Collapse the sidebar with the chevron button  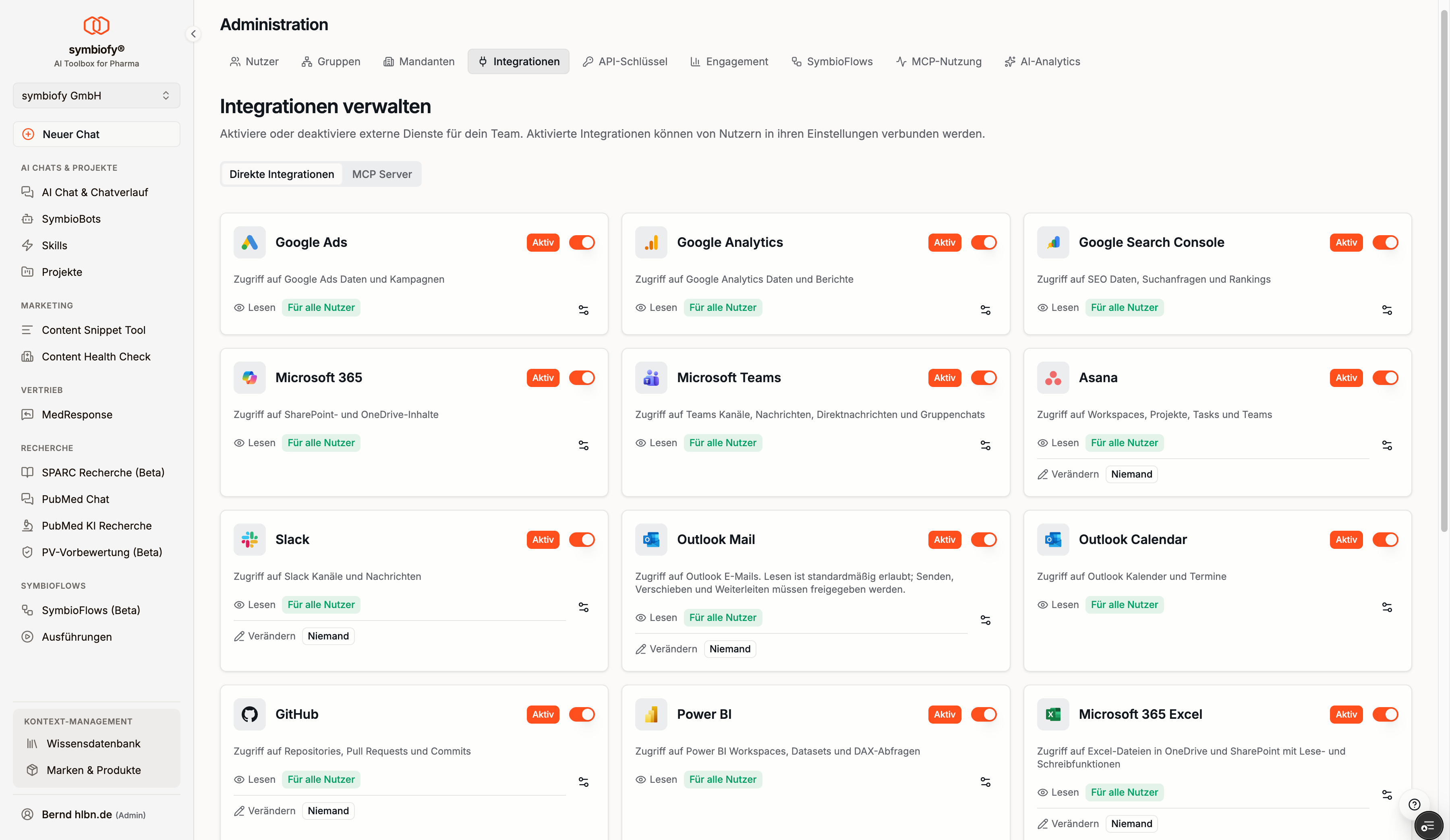193,34
